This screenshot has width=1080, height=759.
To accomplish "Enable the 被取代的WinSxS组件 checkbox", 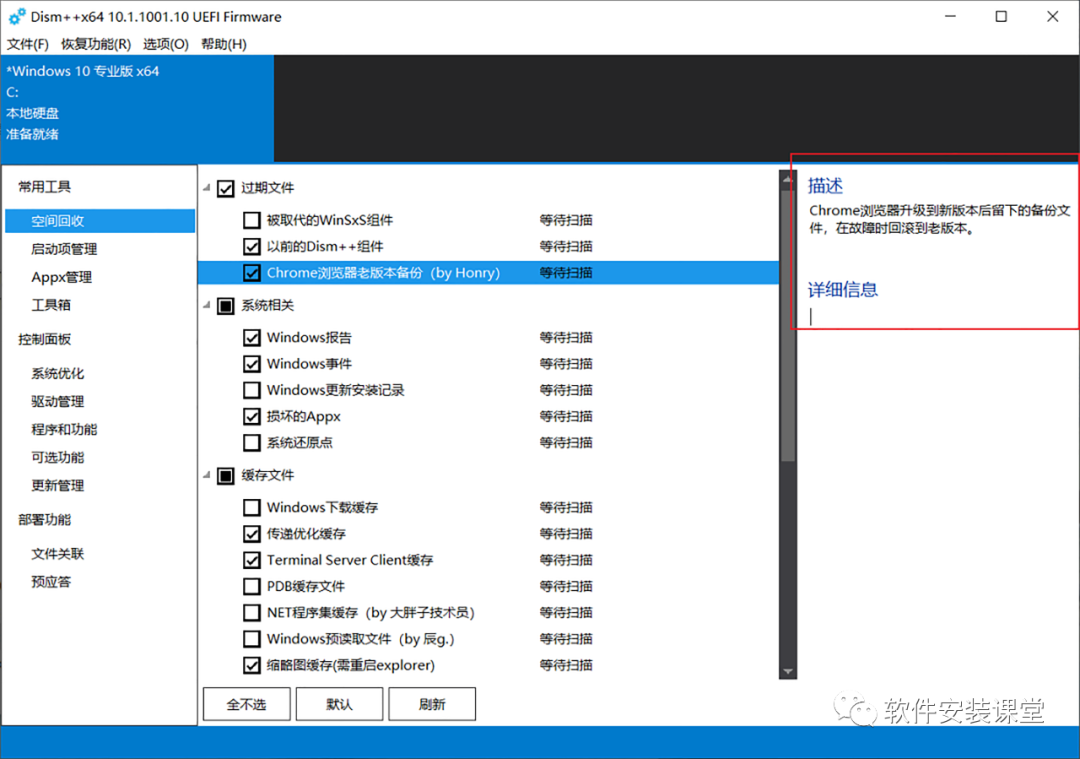I will 251,220.
